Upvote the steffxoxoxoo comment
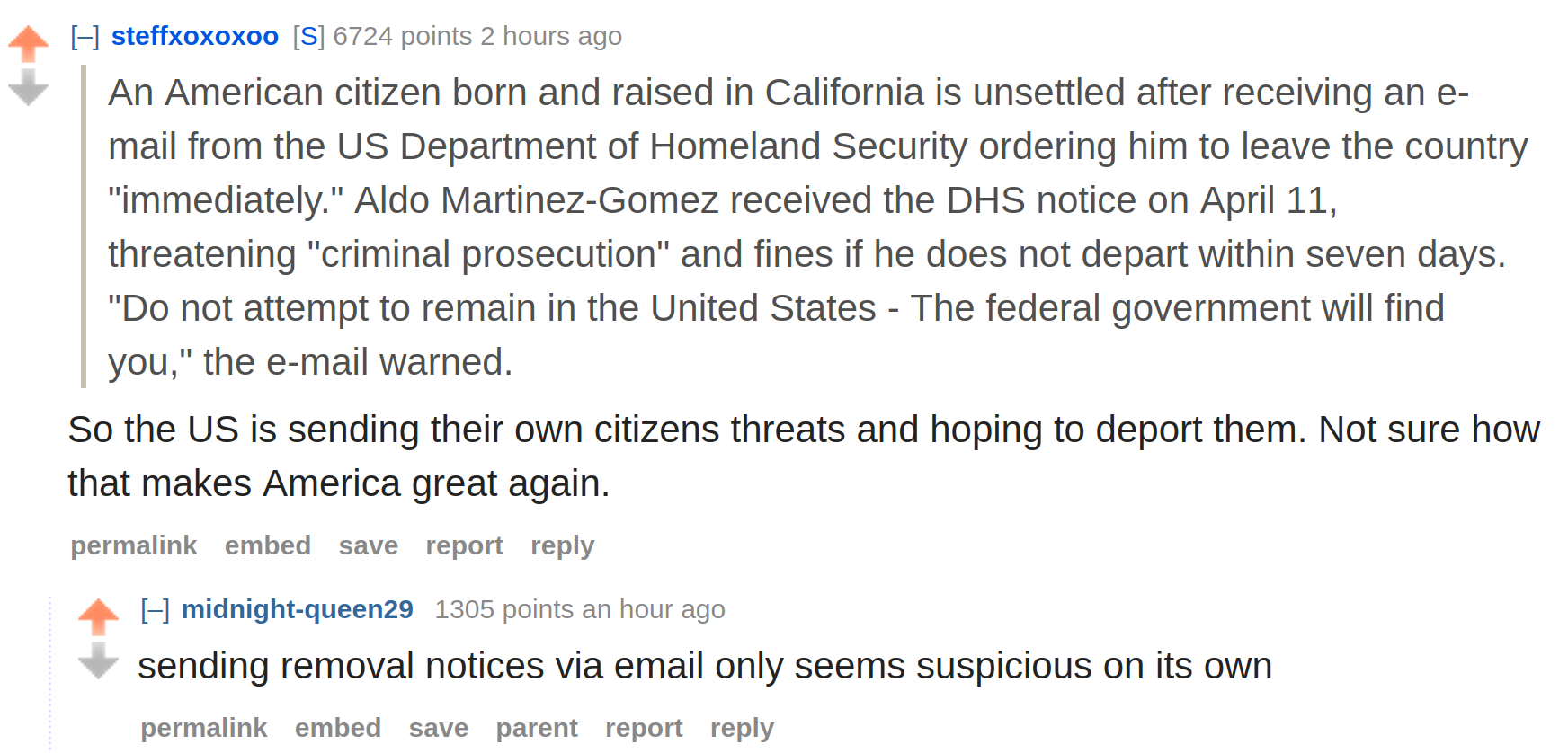The height and width of the screenshot is (753, 1568). pyautogui.click(x=28, y=43)
